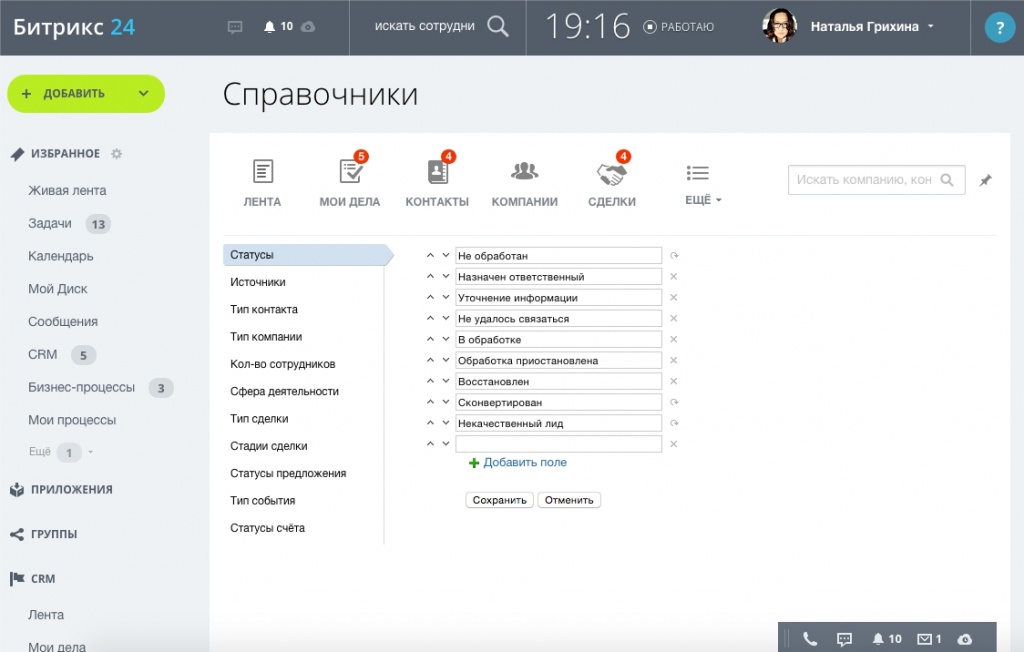
Task: Open Тип события reference
Action: [263, 501]
